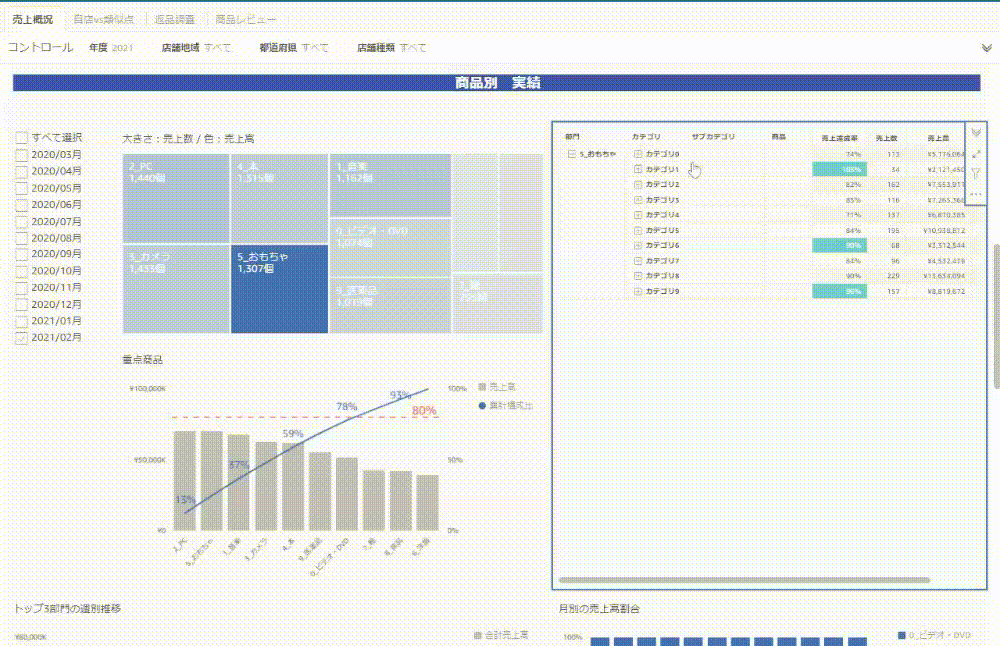Check the 2020/06月 checkbox
The height and width of the screenshot is (646, 1000).
point(22,205)
